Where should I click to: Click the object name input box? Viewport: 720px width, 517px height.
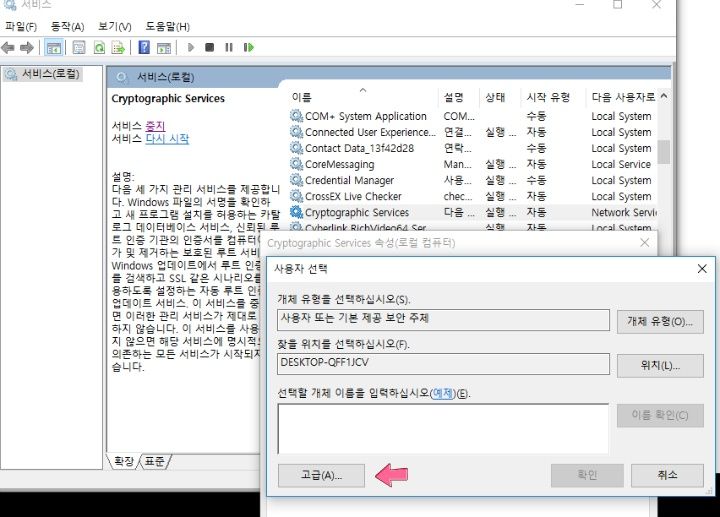pyautogui.click(x=443, y=429)
